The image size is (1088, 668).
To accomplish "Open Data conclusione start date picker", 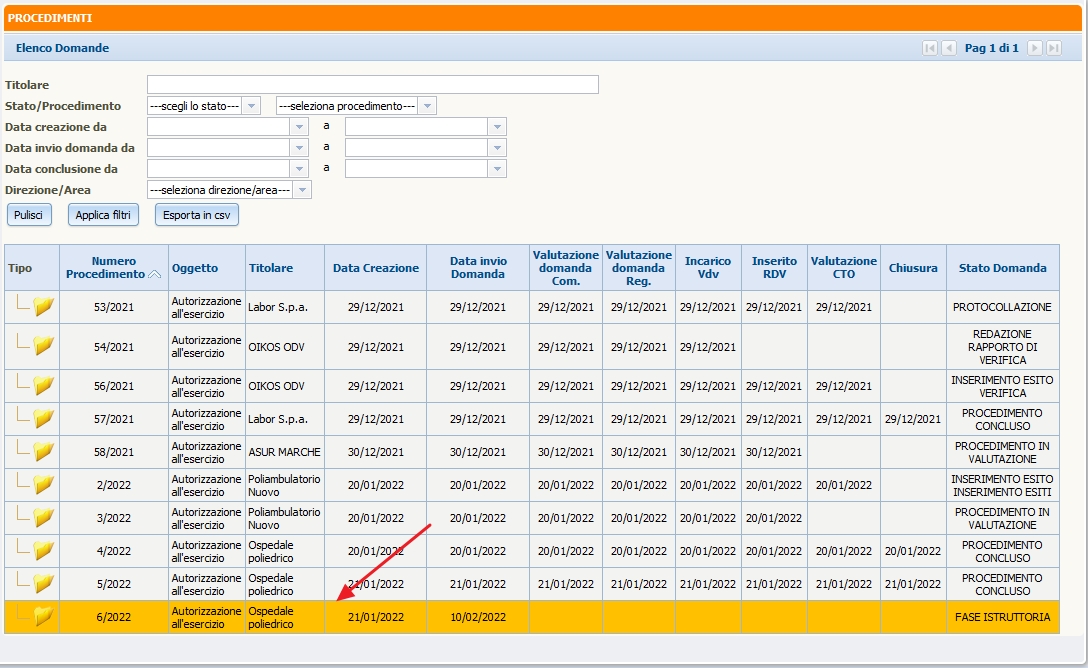I will click(x=299, y=169).
